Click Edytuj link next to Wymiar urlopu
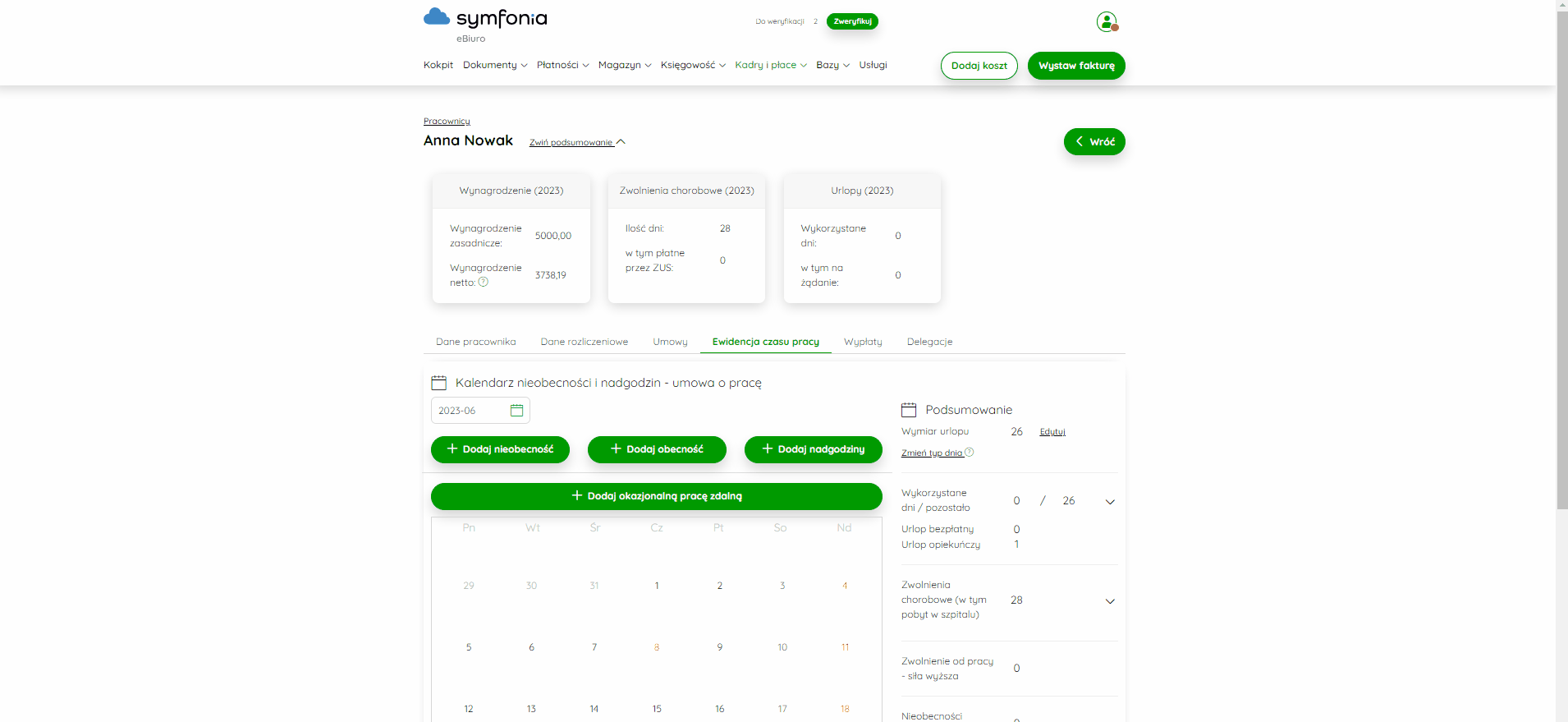 (1052, 431)
